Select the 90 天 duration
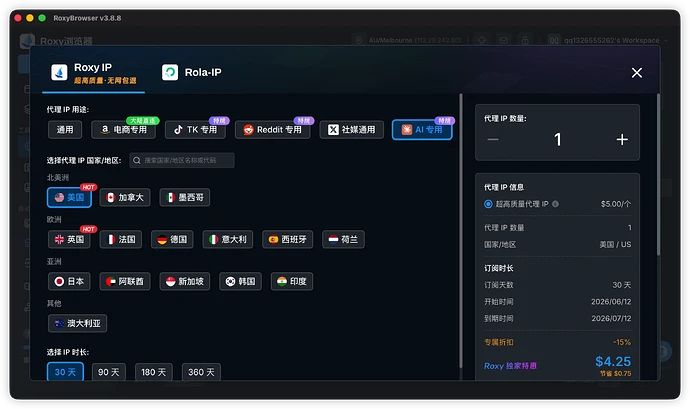This screenshot has width=690, height=409. pos(109,372)
